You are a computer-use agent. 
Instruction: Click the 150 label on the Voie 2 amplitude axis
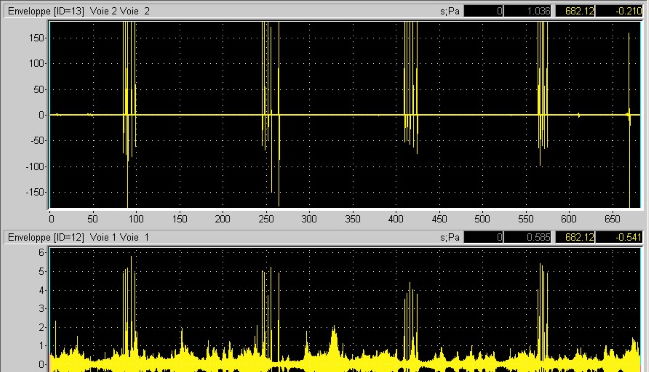[36, 38]
